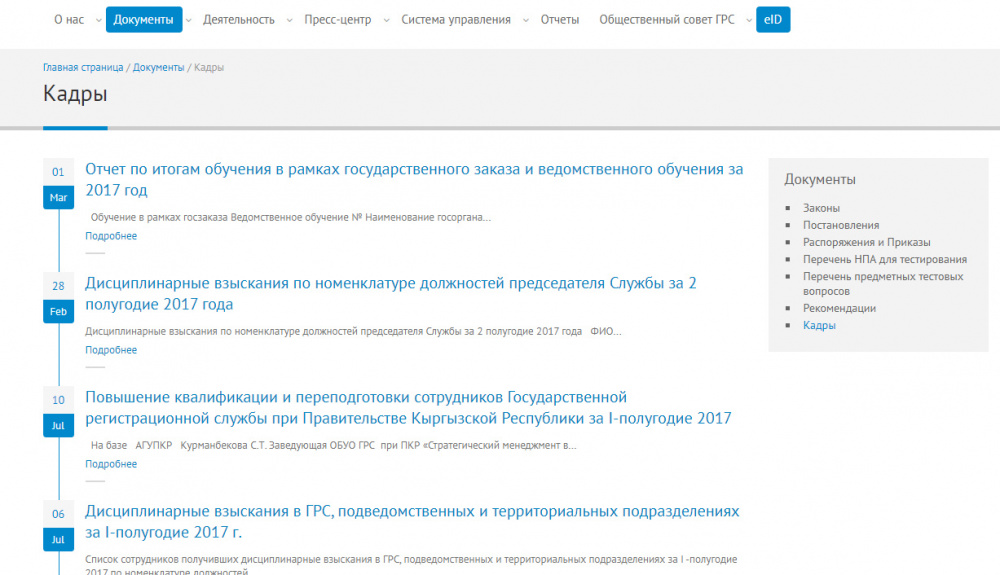Open Распоряжения и Приказы sidebar link
Screen dimensions: 1000x575
pos(866,242)
